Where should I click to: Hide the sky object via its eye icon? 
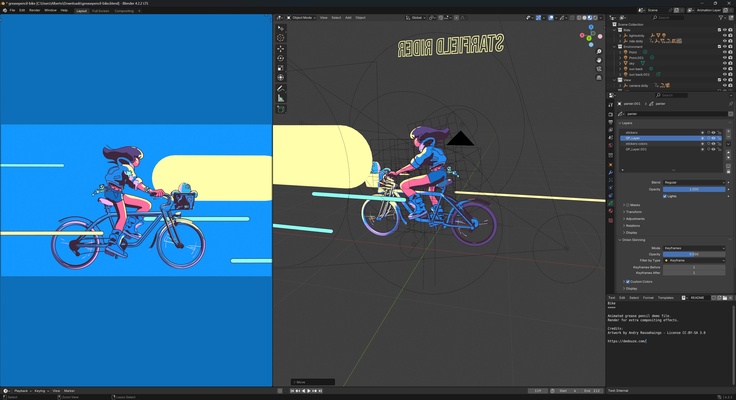pyautogui.click(x=725, y=63)
